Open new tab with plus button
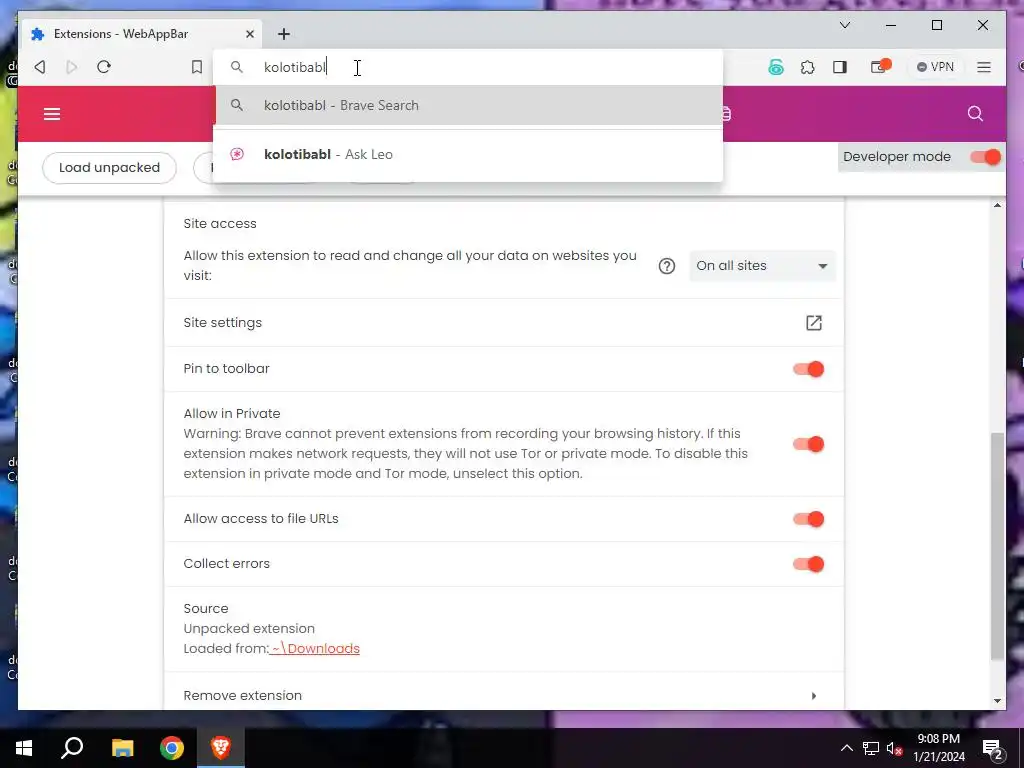This screenshot has width=1024, height=768. tap(283, 34)
